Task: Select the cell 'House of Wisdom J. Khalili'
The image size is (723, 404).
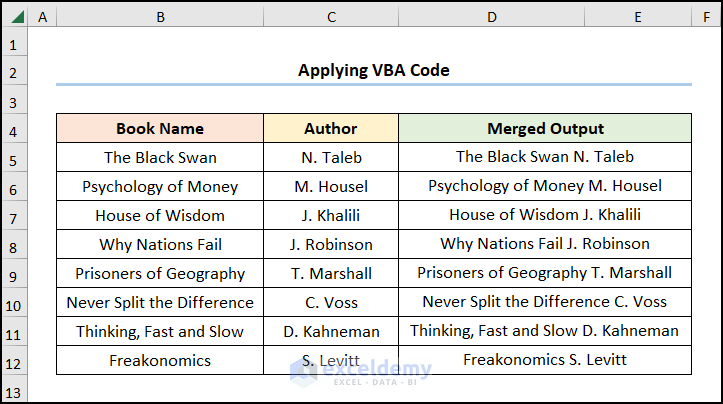Action: pos(545,216)
